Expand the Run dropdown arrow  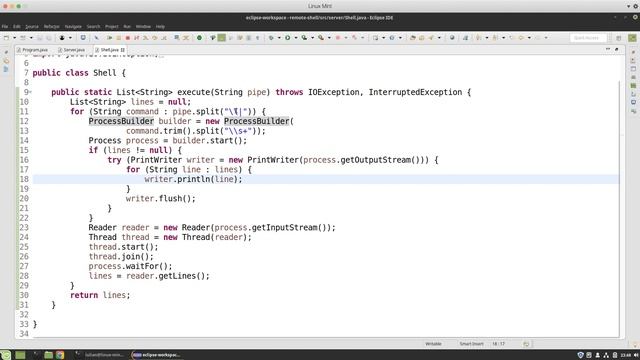tap(296, 38)
